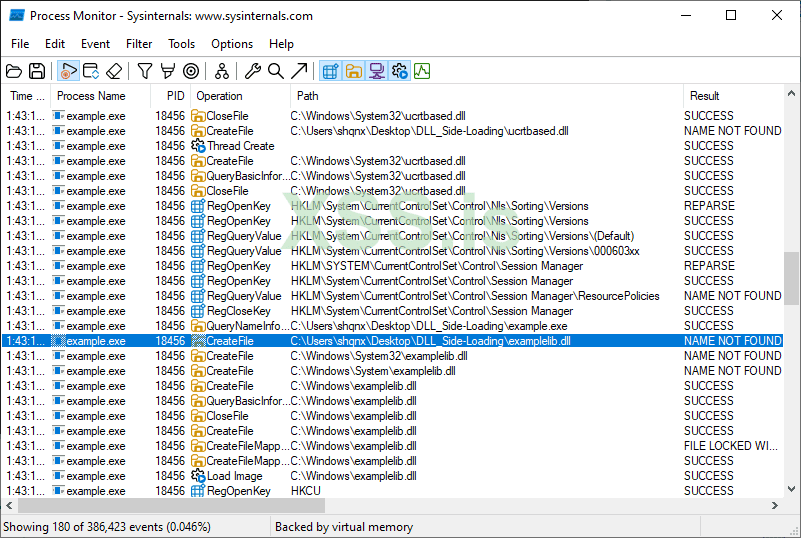
Task: Click the Process Monitor title bar icon
Action: tap(17, 16)
